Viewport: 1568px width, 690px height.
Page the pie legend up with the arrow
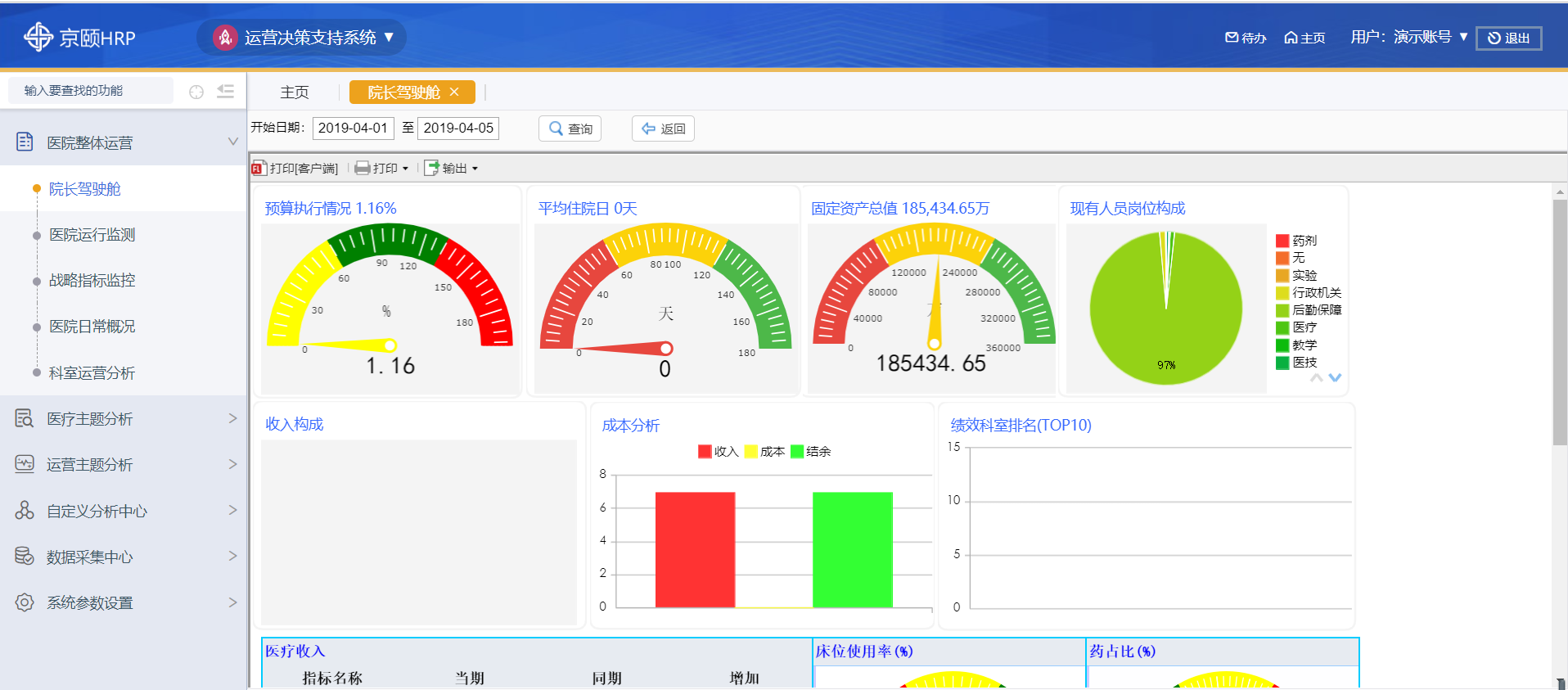pyautogui.click(x=1316, y=377)
